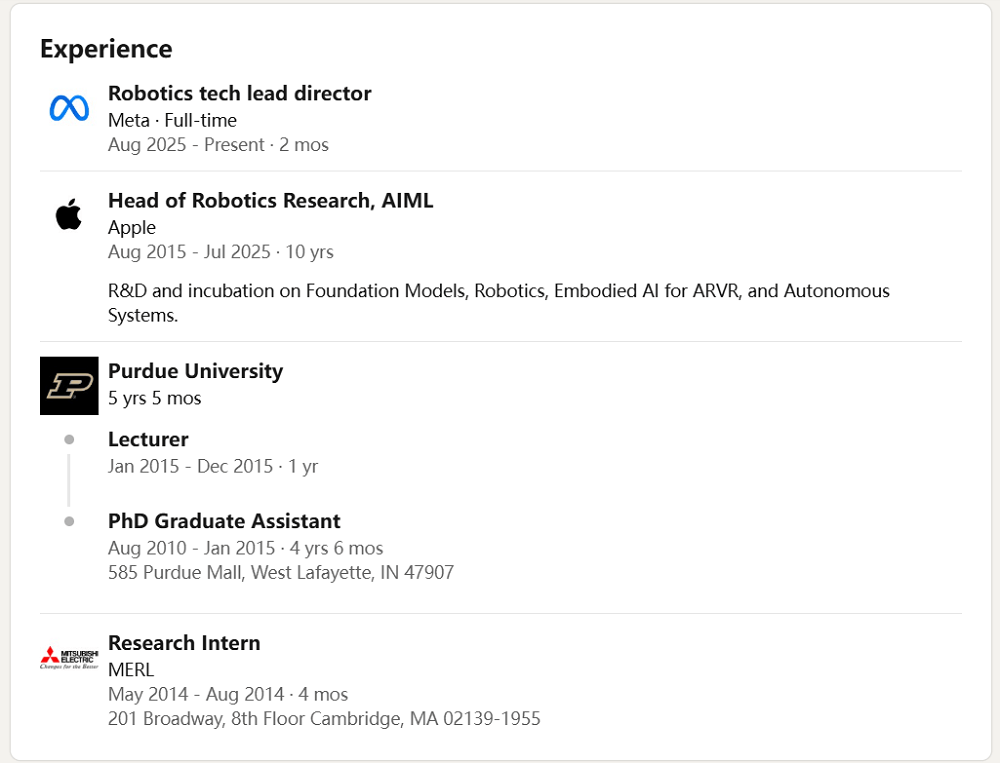Open the Robotics tech lead director title

[239, 93]
